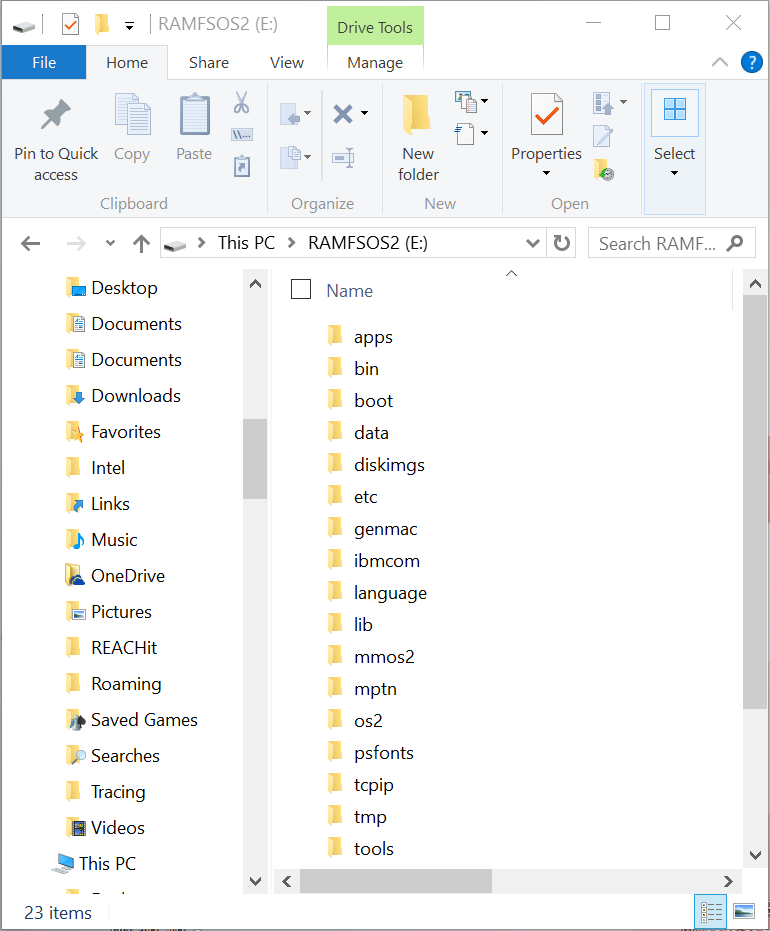
Task: Open Customize Quick Access Toolbar dropdown
Action: coord(129,26)
